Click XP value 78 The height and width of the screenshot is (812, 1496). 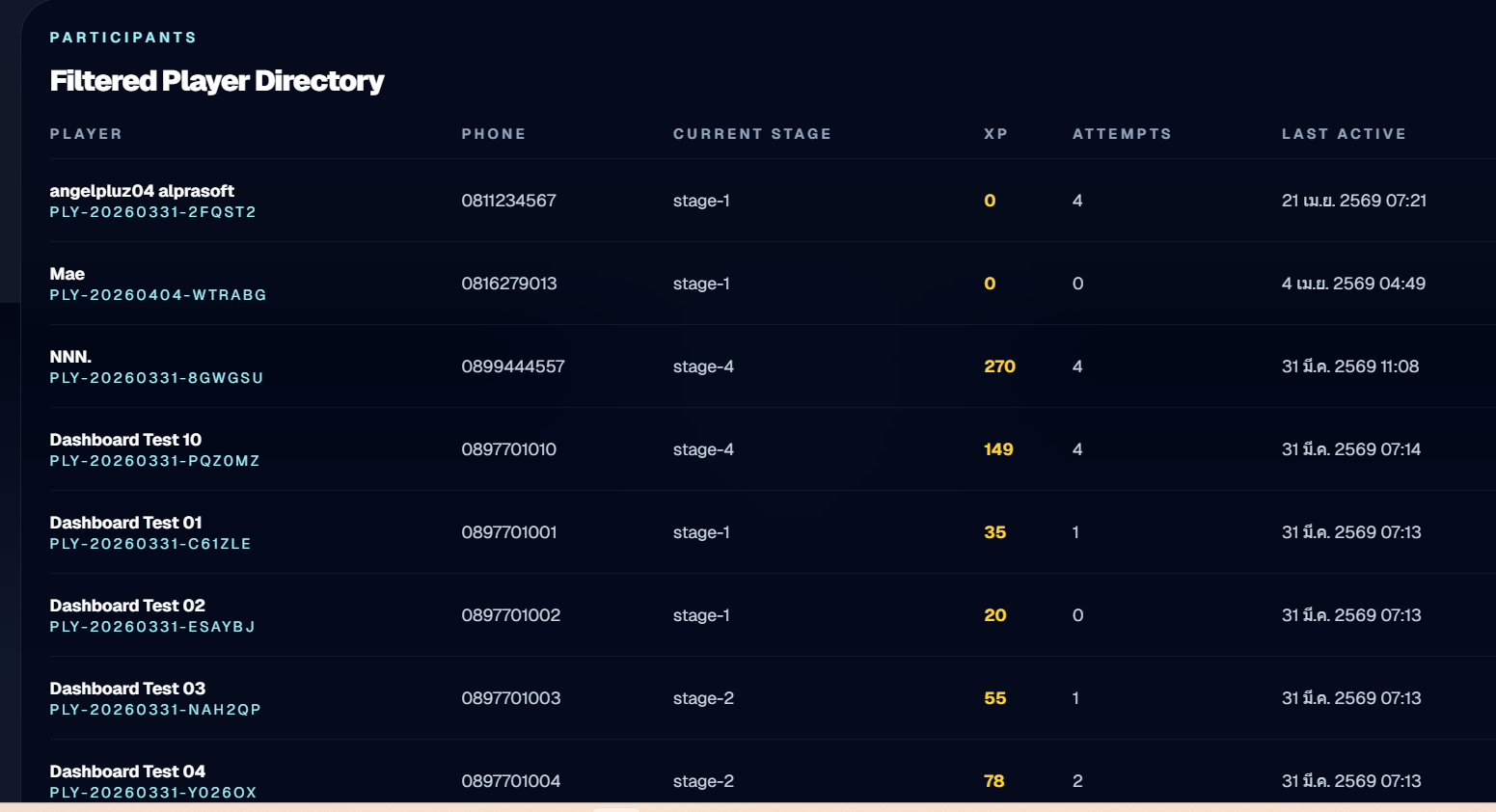click(993, 781)
